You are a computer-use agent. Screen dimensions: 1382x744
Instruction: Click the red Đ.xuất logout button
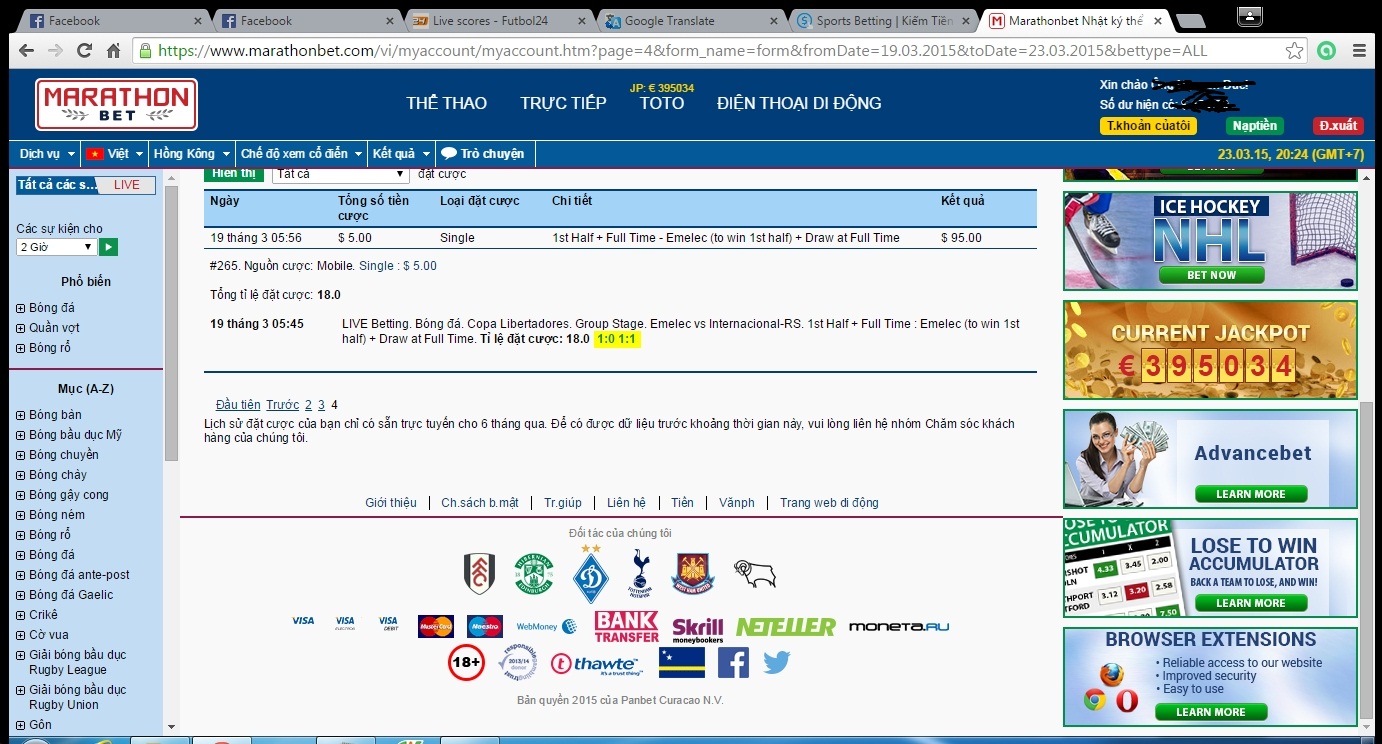pos(1338,126)
